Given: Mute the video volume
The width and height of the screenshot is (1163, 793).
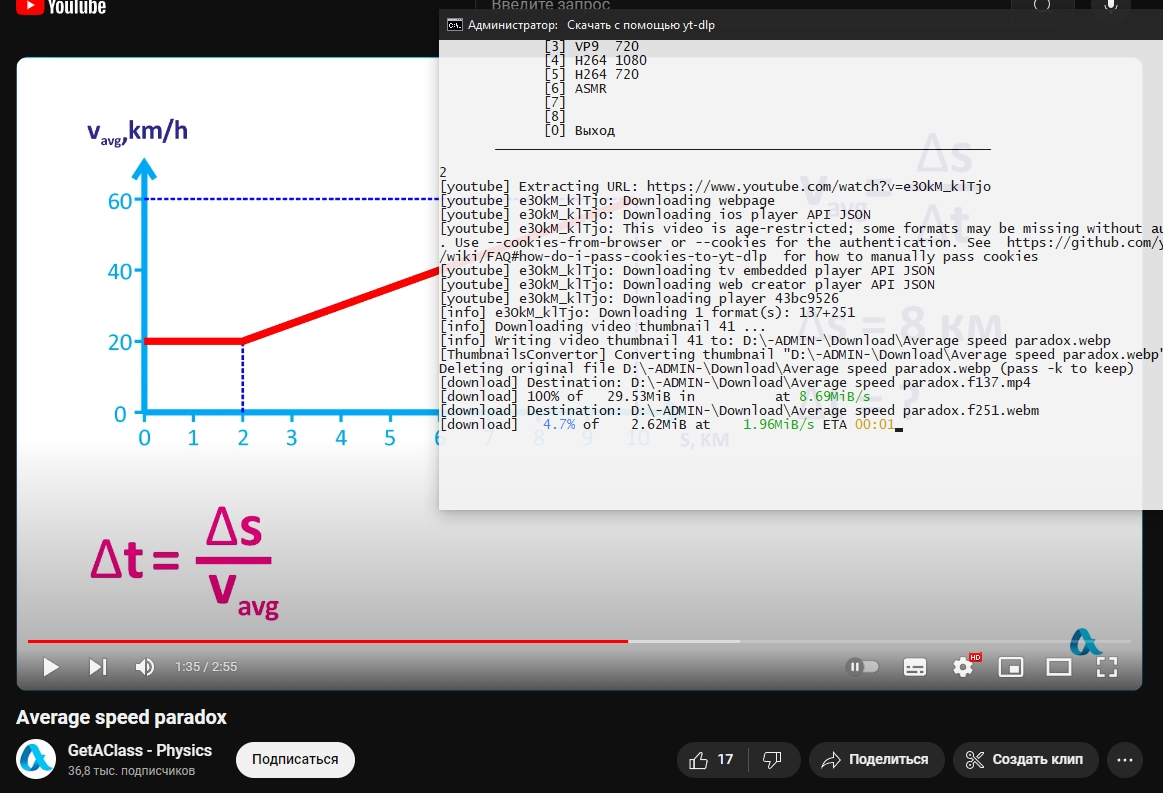Looking at the screenshot, I should click(145, 667).
